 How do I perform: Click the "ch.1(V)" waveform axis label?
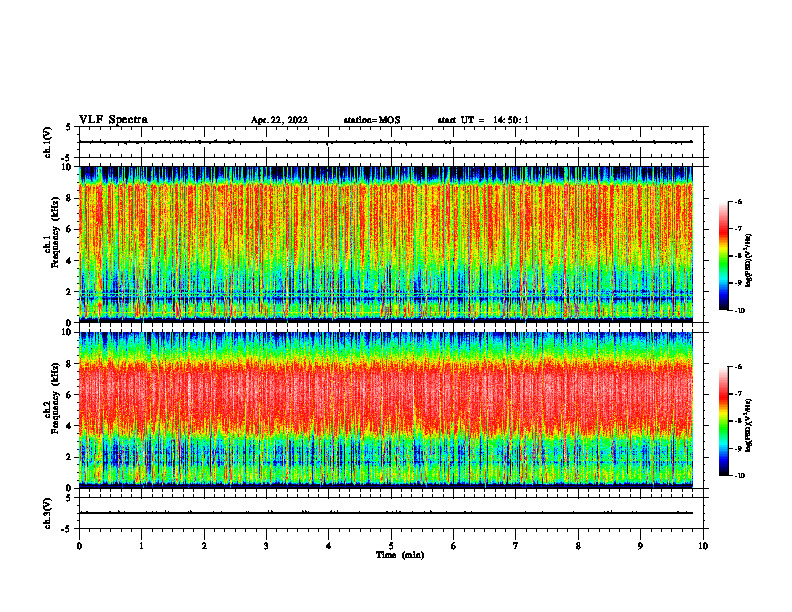point(47,142)
